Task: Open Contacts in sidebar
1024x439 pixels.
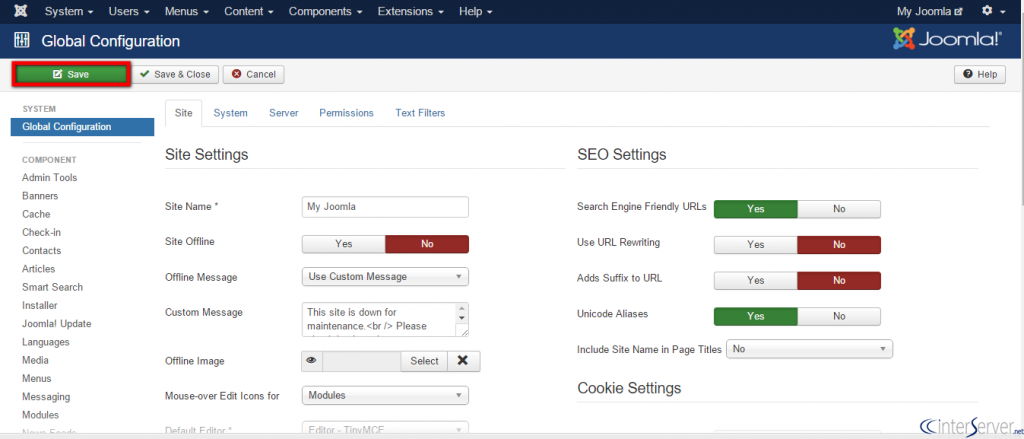Action: coord(41,251)
